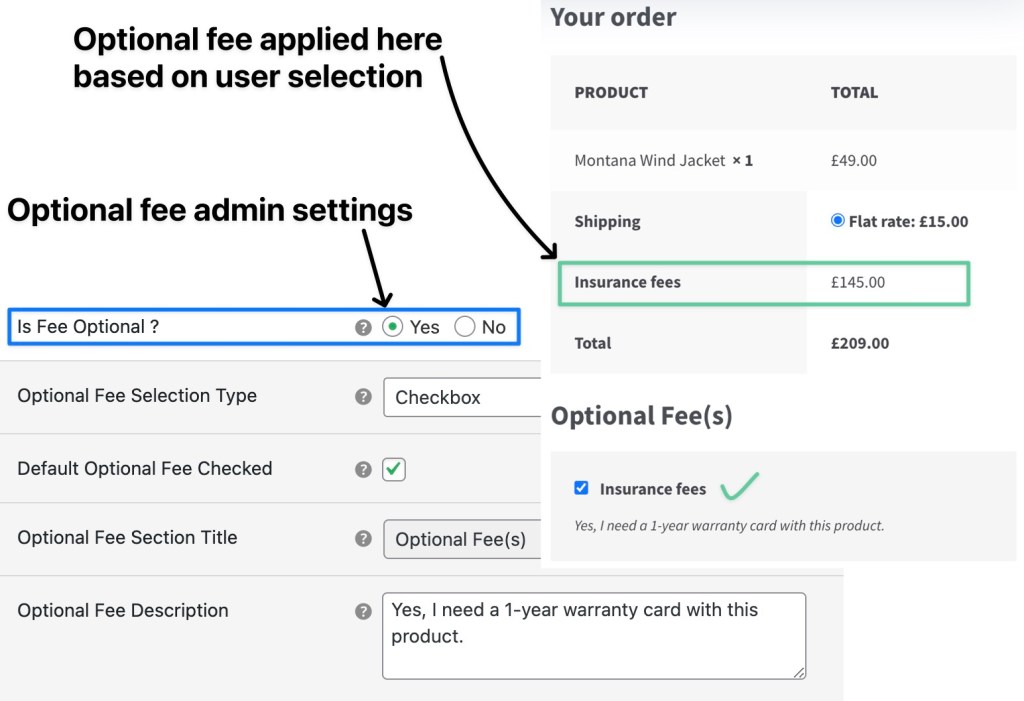Select the Flat rate shipping option
Viewport: 1024px width, 701px height.
point(838,221)
